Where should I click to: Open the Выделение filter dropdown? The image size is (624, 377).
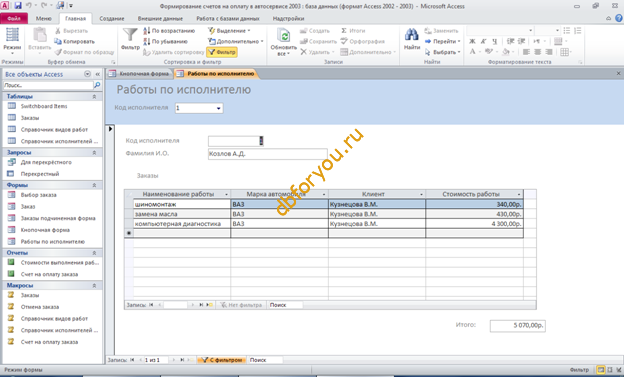pos(229,31)
